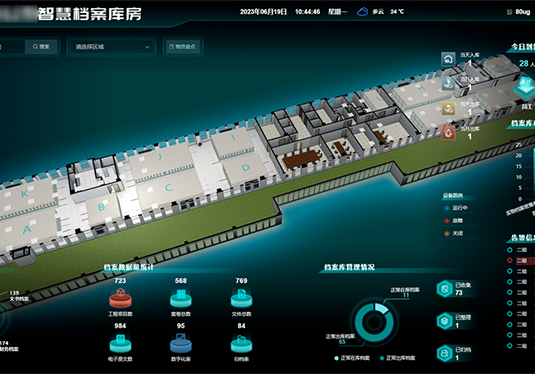535x374 pixels.
Task: Click the 已归档 hexagon icon
Action: tap(445, 353)
